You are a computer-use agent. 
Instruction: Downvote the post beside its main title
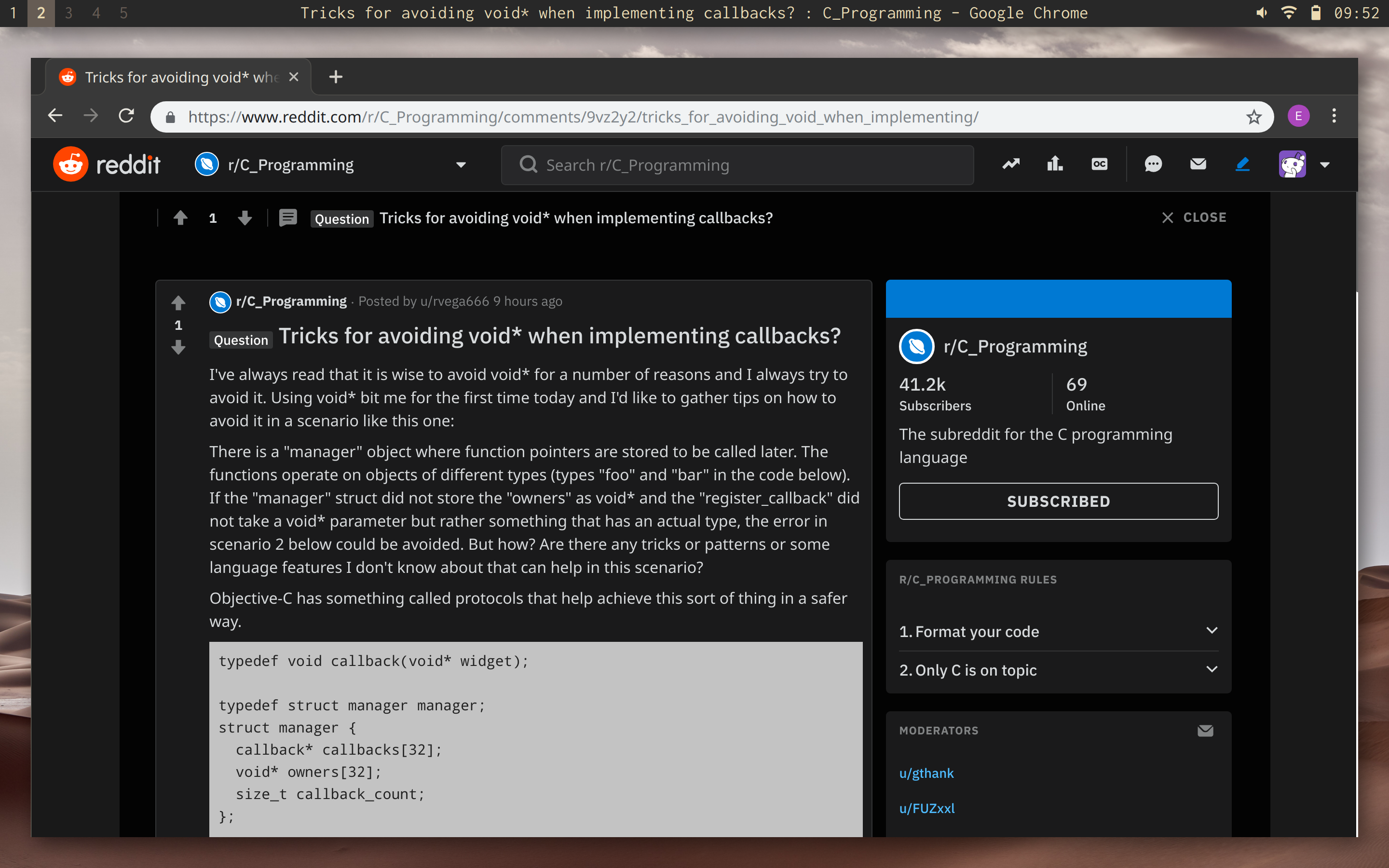tap(178, 347)
